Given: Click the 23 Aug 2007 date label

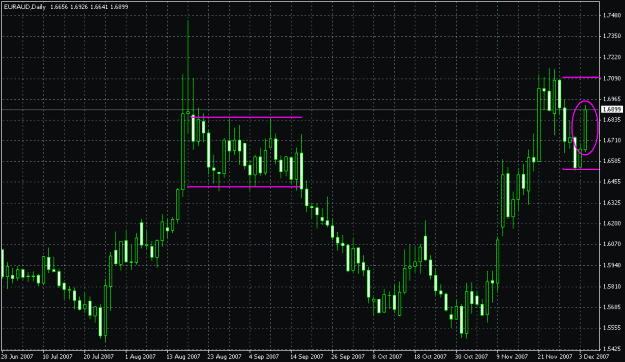Looking at the screenshot, I should (224, 356).
